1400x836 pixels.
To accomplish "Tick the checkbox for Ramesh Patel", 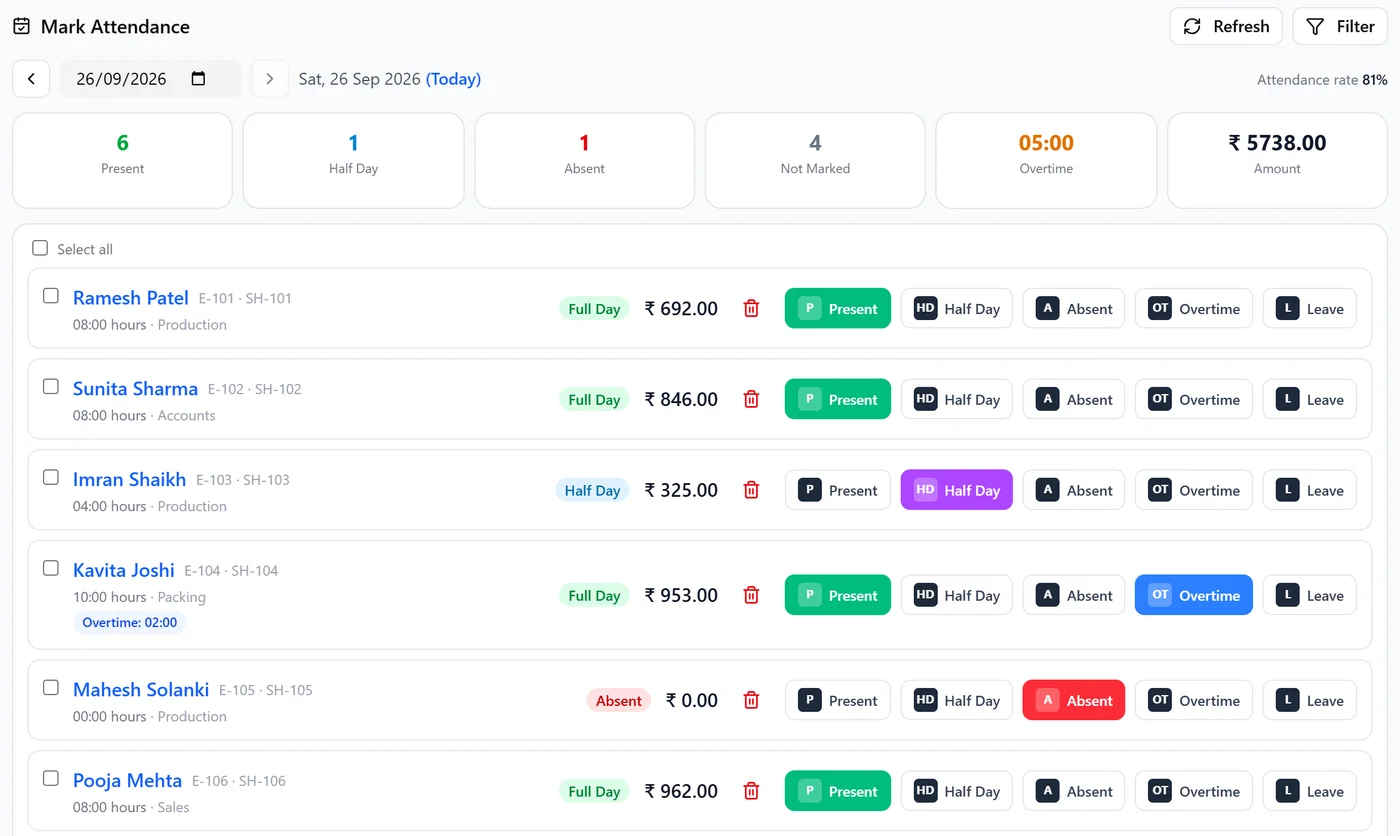I will pos(51,296).
